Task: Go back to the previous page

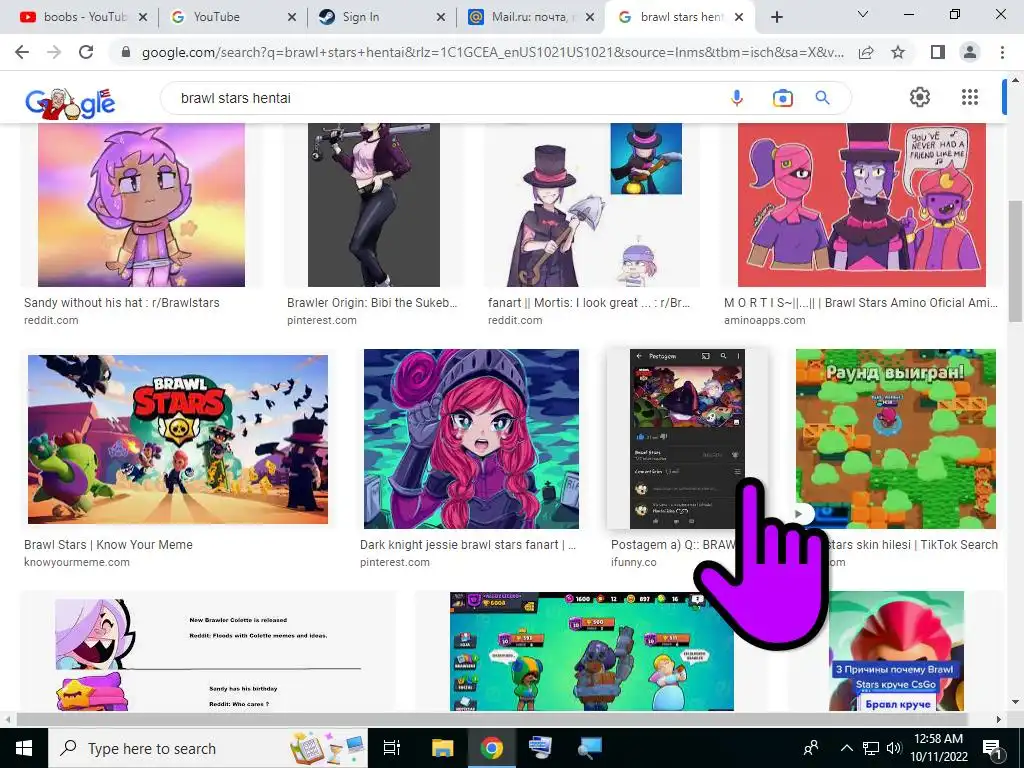Action: 22,52
